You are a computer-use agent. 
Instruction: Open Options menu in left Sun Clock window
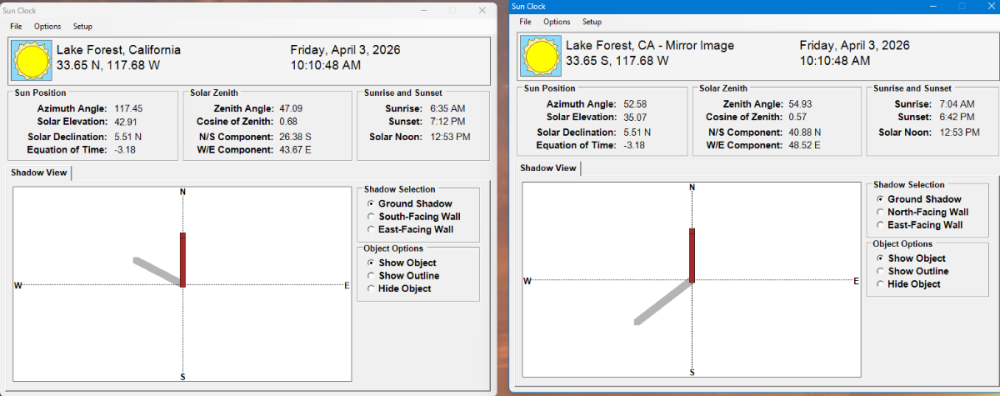click(x=47, y=26)
